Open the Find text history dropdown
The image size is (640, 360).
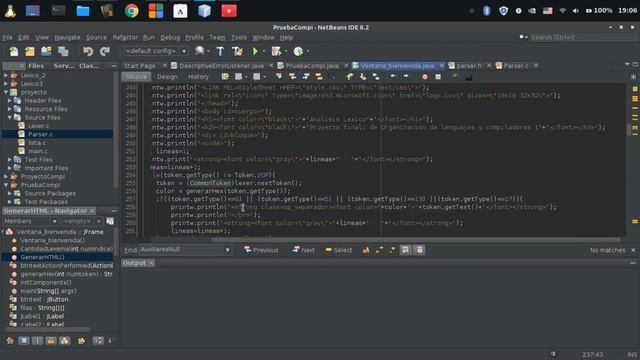227,250
